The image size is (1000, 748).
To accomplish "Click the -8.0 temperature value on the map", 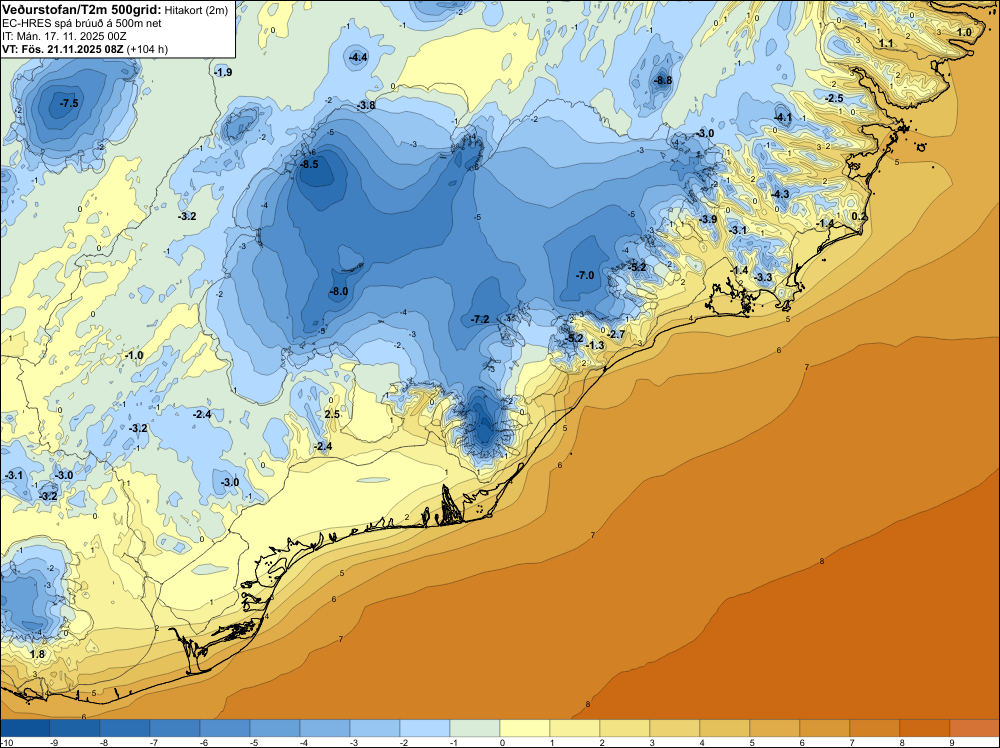I will click(339, 291).
